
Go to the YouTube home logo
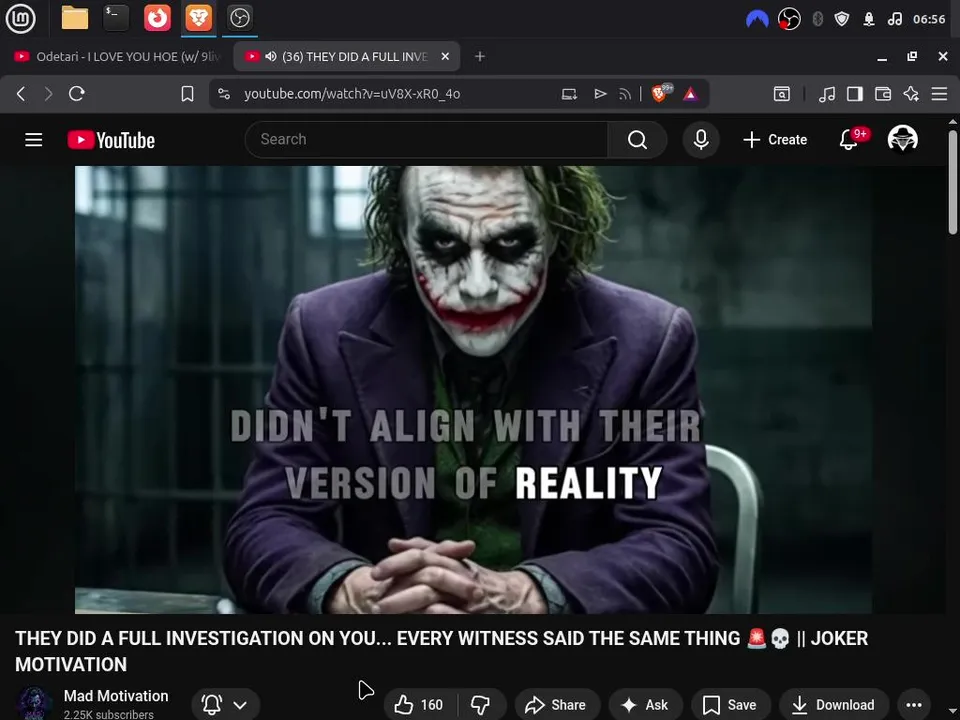click(111, 140)
